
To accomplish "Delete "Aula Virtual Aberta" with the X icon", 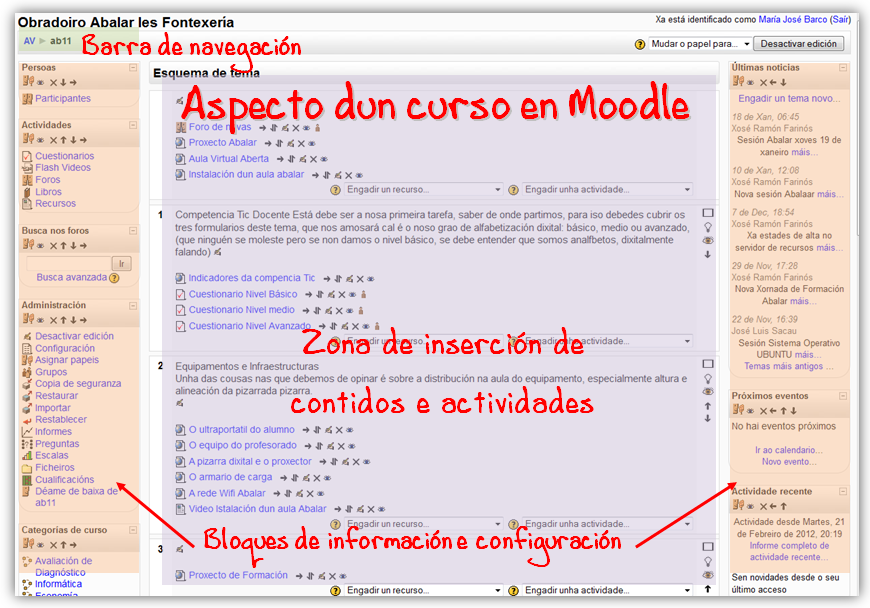I will pos(316,160).
